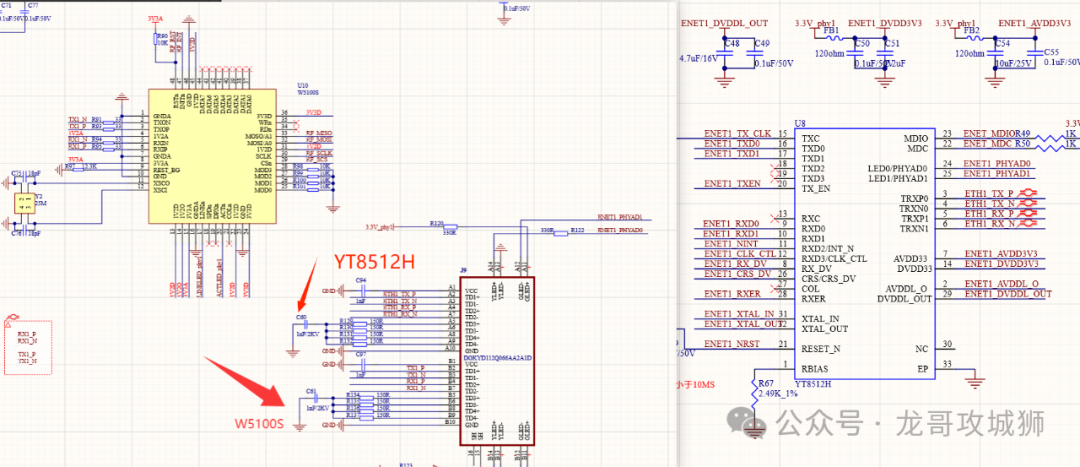Select ETH1_TX_P label at U8 pin 3
The image size is (1080, 467).
[989, 194]
